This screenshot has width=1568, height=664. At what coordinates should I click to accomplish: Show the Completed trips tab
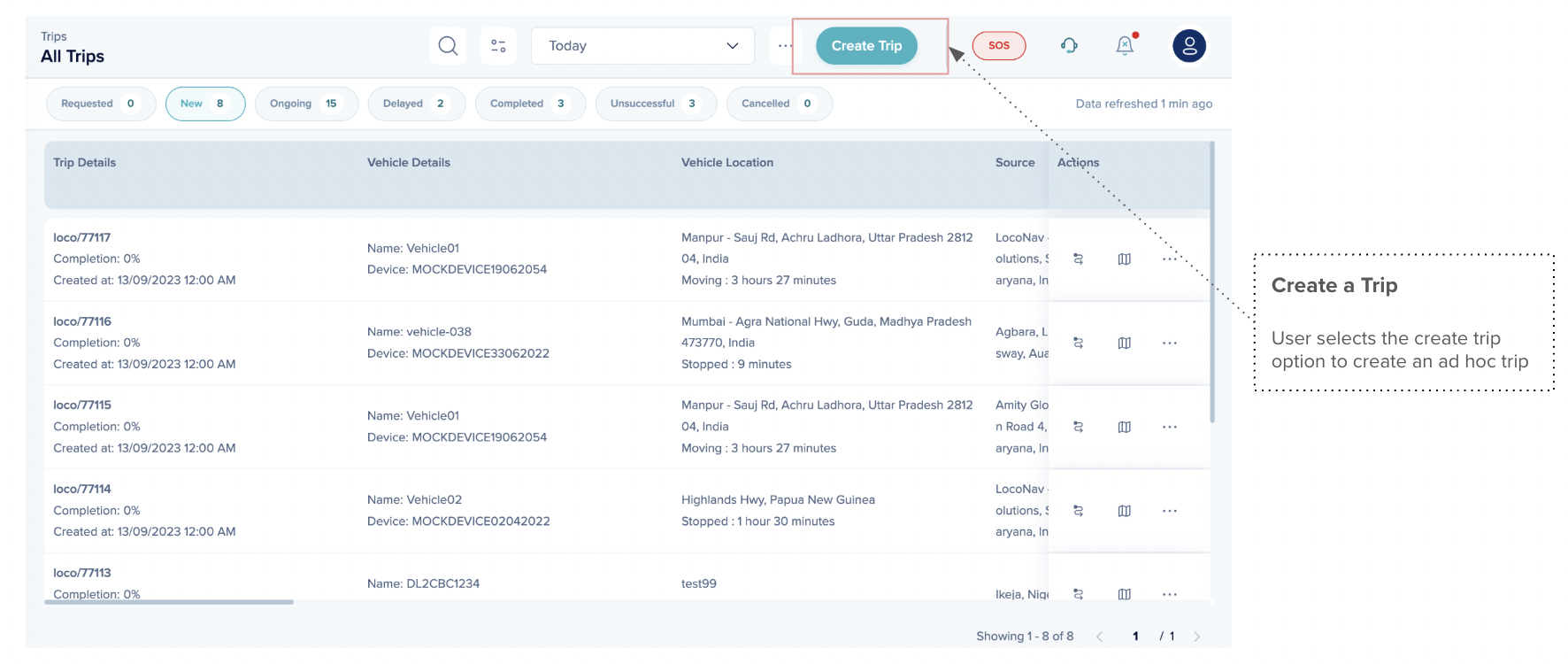click(529, 104)
